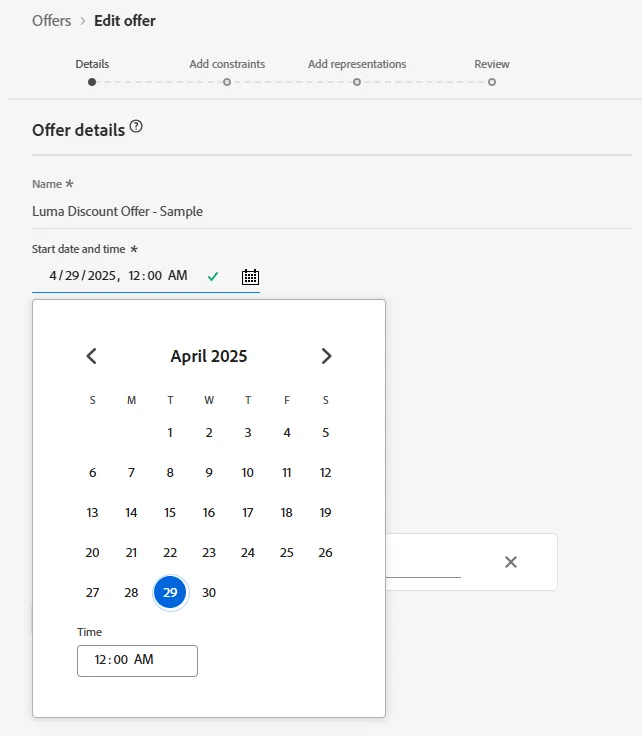The height and width of the screenshot is (736, 642).
Task: Edit the Time field 12:00 AM
Action: (137, 660)
